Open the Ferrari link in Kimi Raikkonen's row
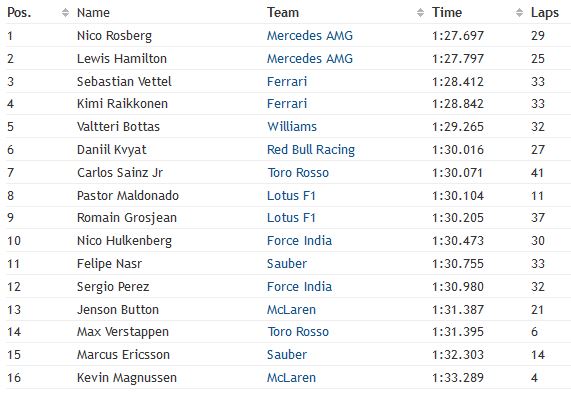The height and width of the screenshot is (393, 571). tap(287, 104)
